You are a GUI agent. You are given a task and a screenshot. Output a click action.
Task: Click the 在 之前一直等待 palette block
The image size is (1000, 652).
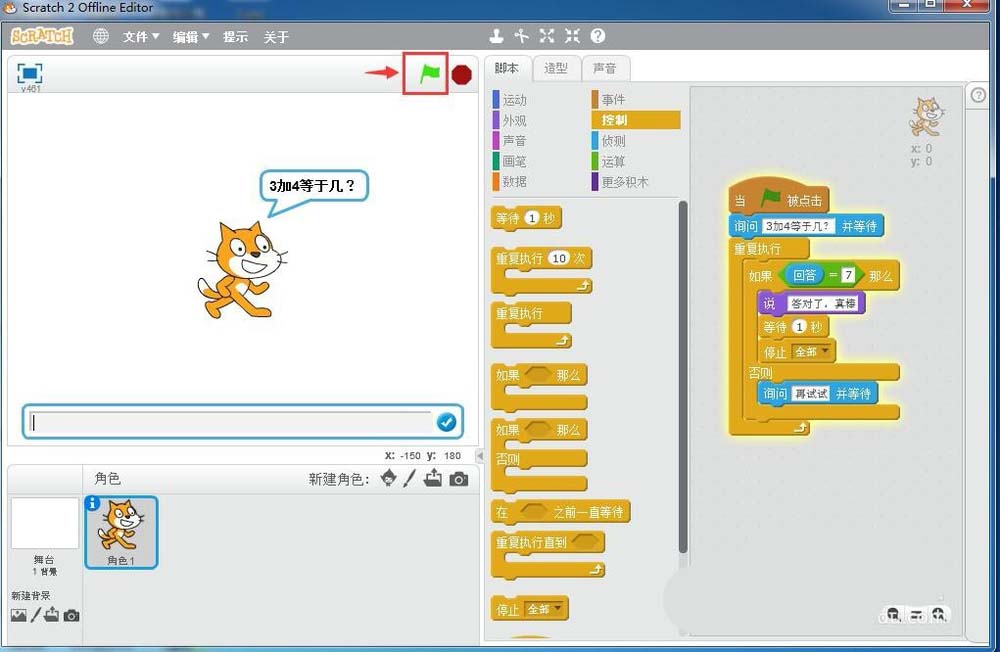click(560, 512)
